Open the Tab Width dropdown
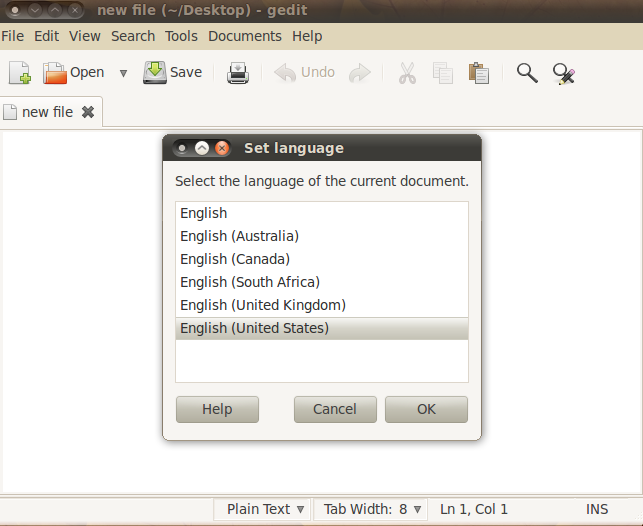 pyautogui.click(x=371, y=509)
